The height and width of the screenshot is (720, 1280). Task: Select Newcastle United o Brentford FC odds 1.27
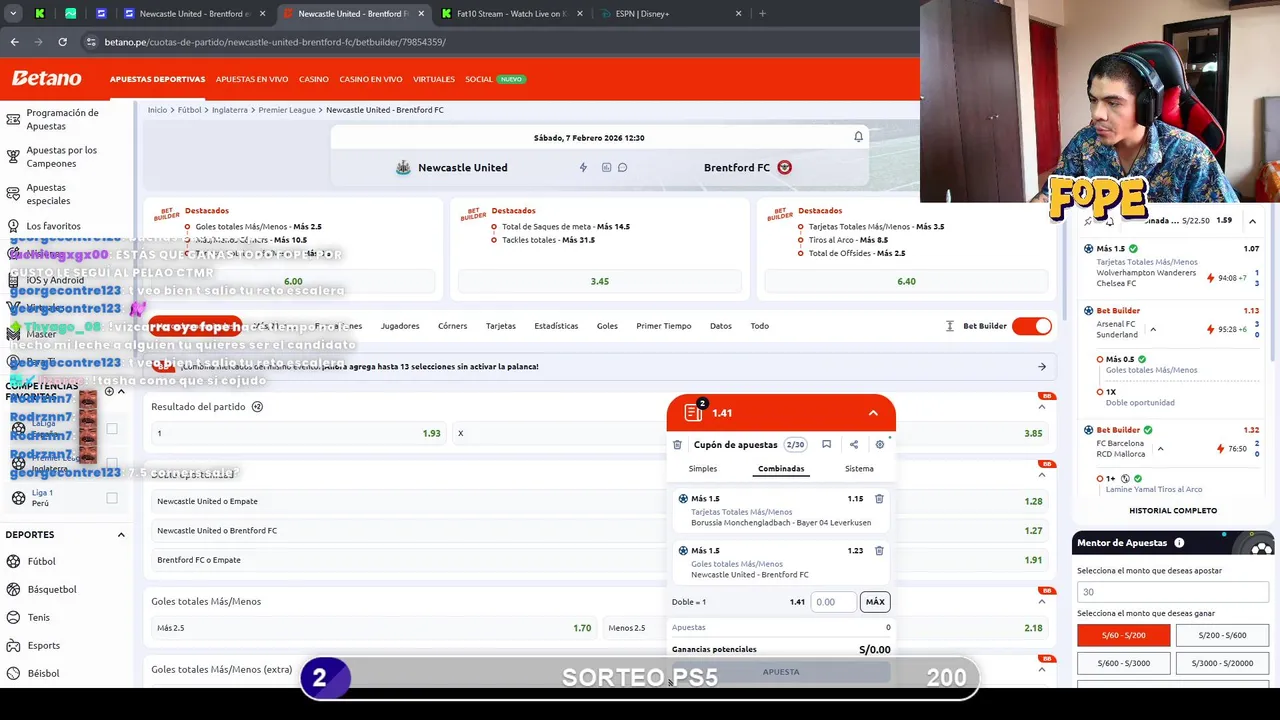(x=600, y=531)
